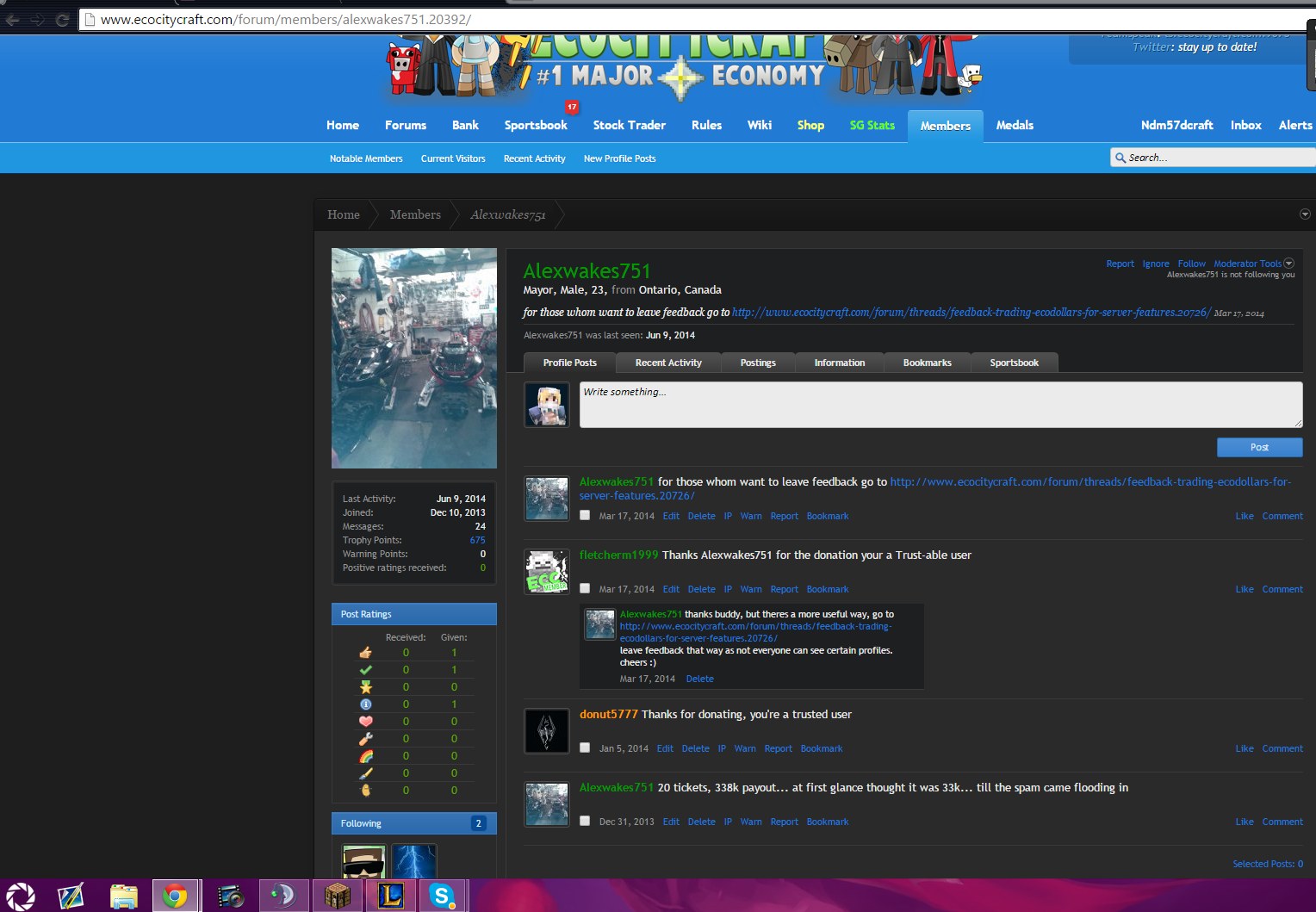
Task: Click Like on fletcherm1999's post
Action: coord(1245,589)
